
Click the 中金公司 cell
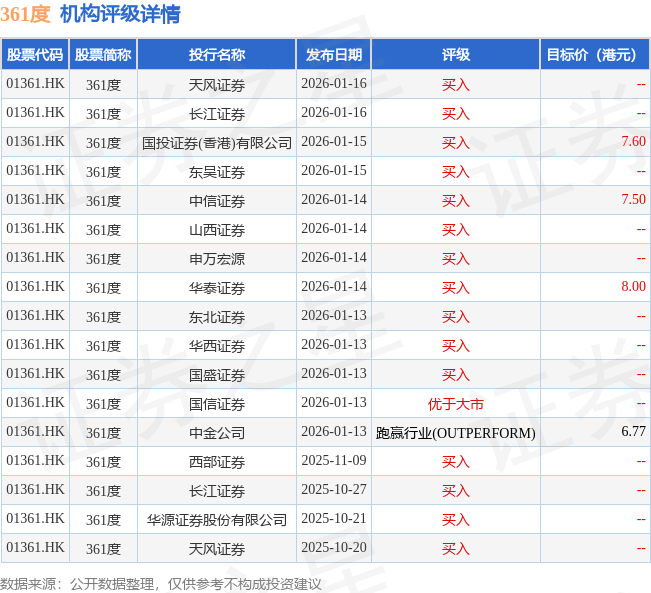click(x=217, y=433)
